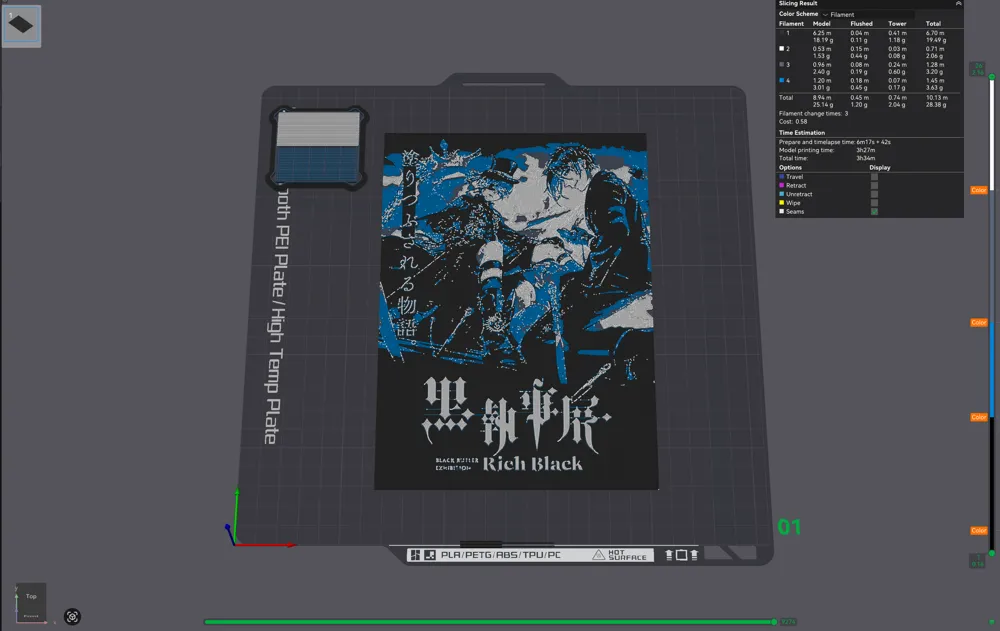
Task: Click Prepare and timelapse time line
Action: point(834,142)
